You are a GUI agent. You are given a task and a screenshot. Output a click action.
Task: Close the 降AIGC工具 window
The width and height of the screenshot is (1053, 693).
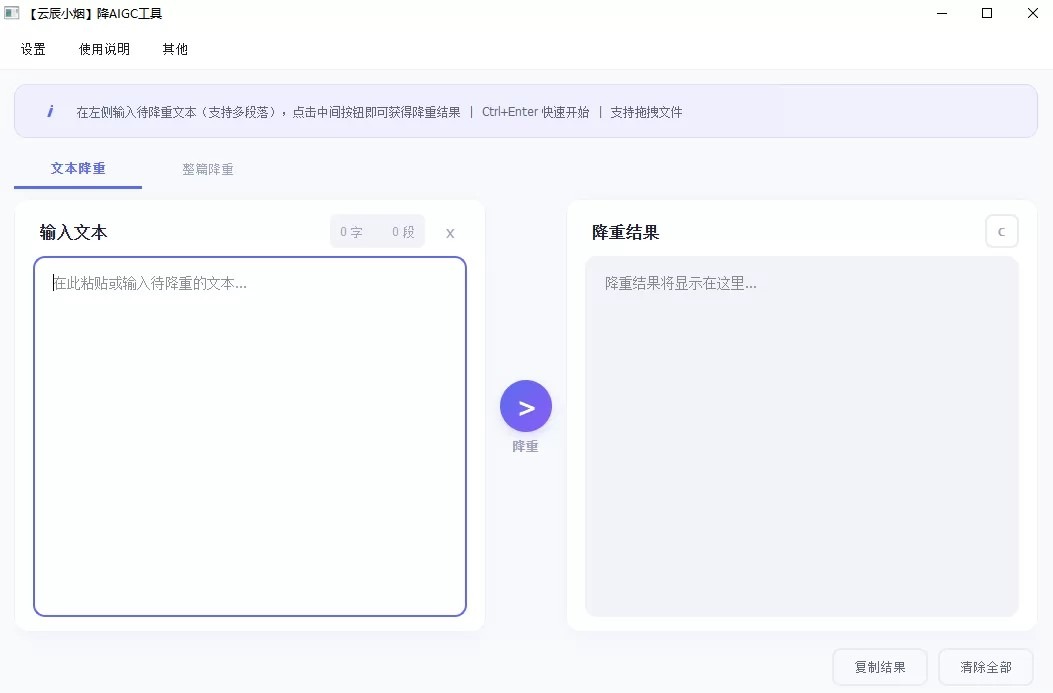pos(1033,13)
